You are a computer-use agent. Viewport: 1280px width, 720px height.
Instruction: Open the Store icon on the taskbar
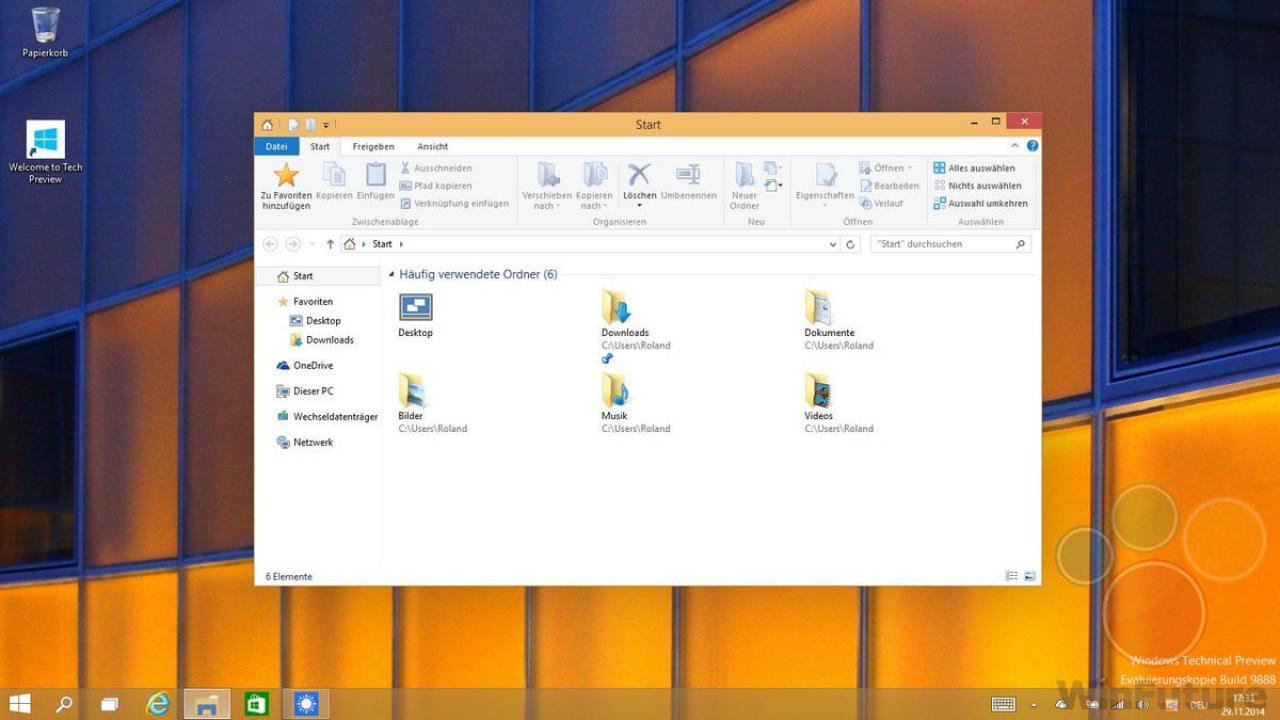click(257, 704)
